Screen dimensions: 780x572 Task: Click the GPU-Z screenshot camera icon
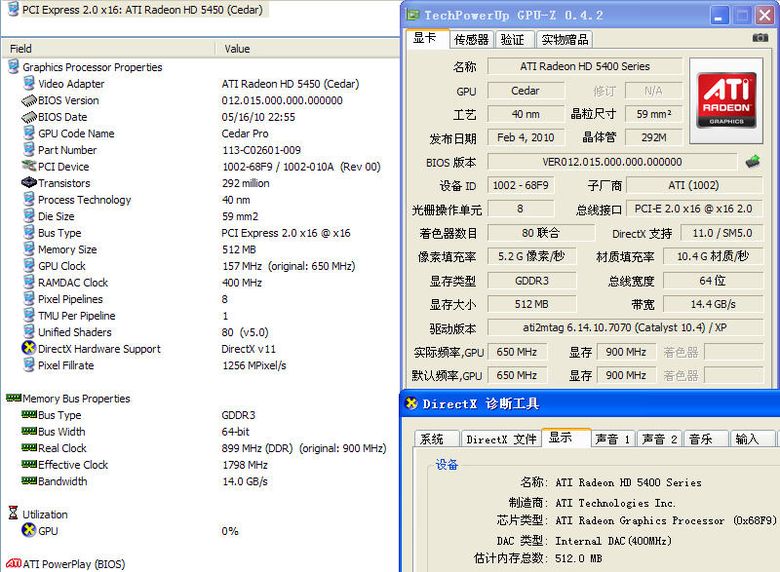click(x=760, y=38)
